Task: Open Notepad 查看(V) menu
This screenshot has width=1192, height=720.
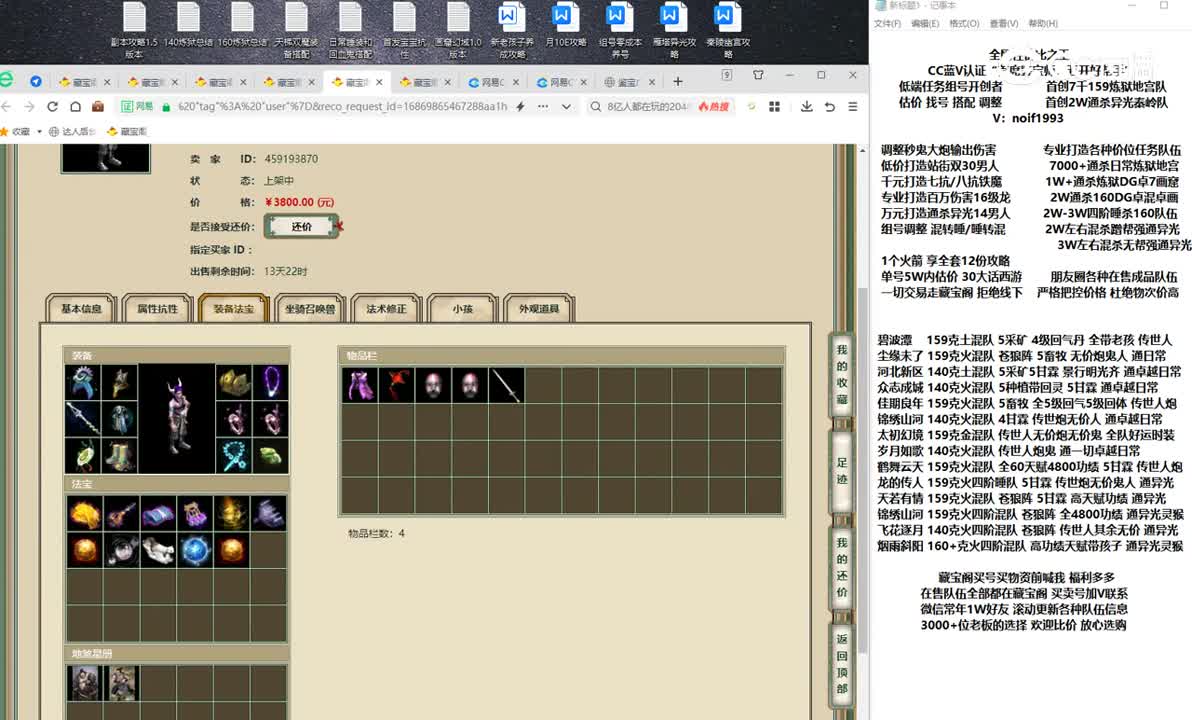Action: click(1003, 24)
